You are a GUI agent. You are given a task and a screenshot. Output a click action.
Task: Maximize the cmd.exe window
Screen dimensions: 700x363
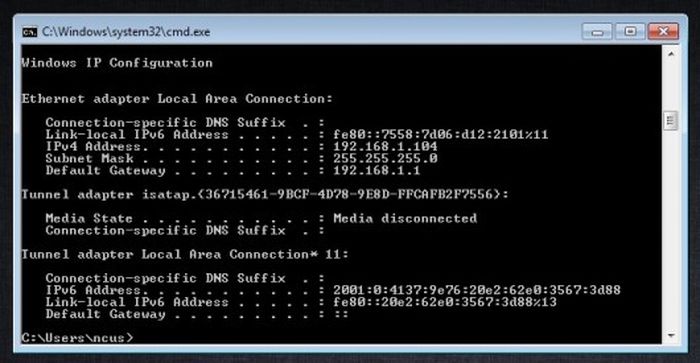tap(630, 32)
